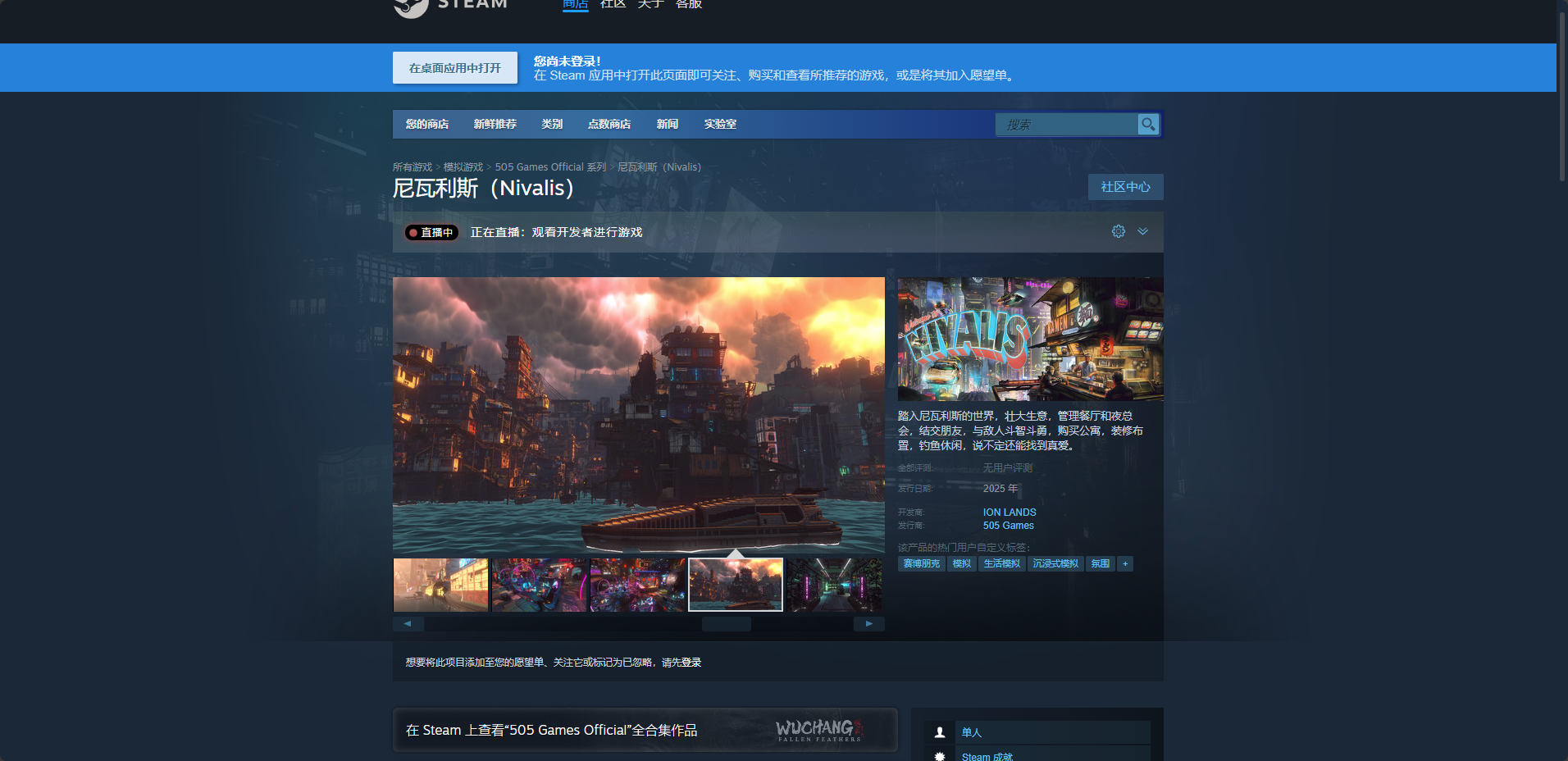The height and width of the screenshot is (761, 1568).
Task: Open 新闻 menu item
Action: [x=667, y=124]
